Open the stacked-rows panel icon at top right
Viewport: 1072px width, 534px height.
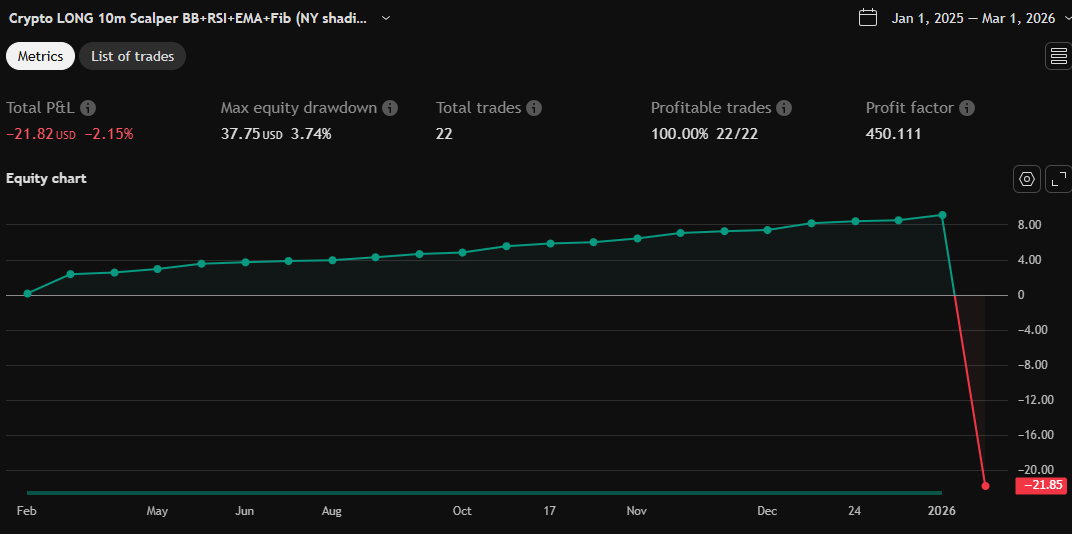click(1057, 56)
